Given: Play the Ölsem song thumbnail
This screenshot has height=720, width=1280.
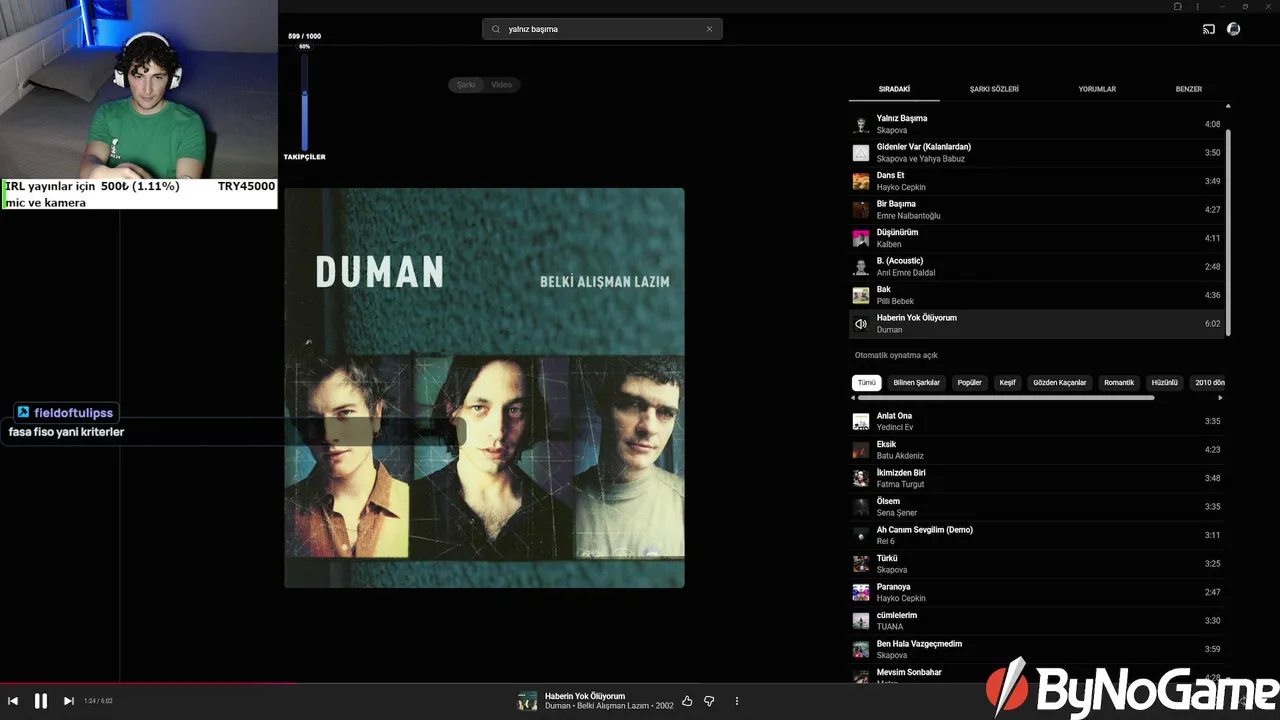Looking at the screenshot, I should point(861,507).
